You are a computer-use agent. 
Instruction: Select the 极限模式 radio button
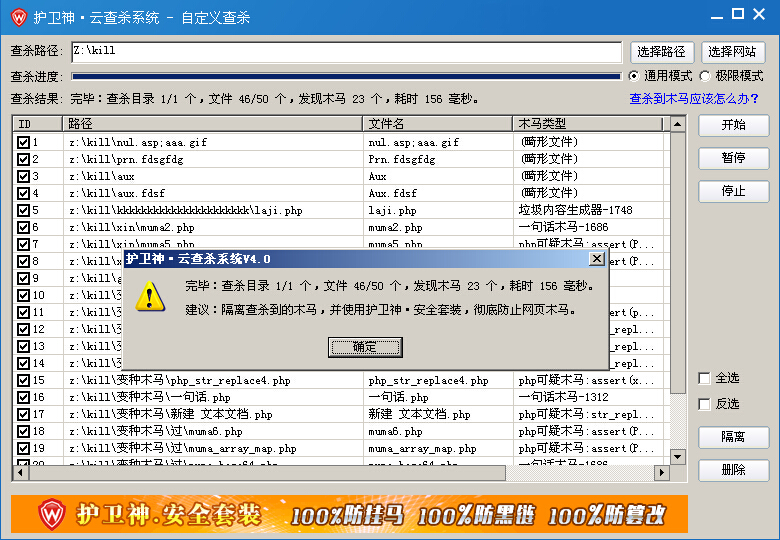click(x=705, y=76)
